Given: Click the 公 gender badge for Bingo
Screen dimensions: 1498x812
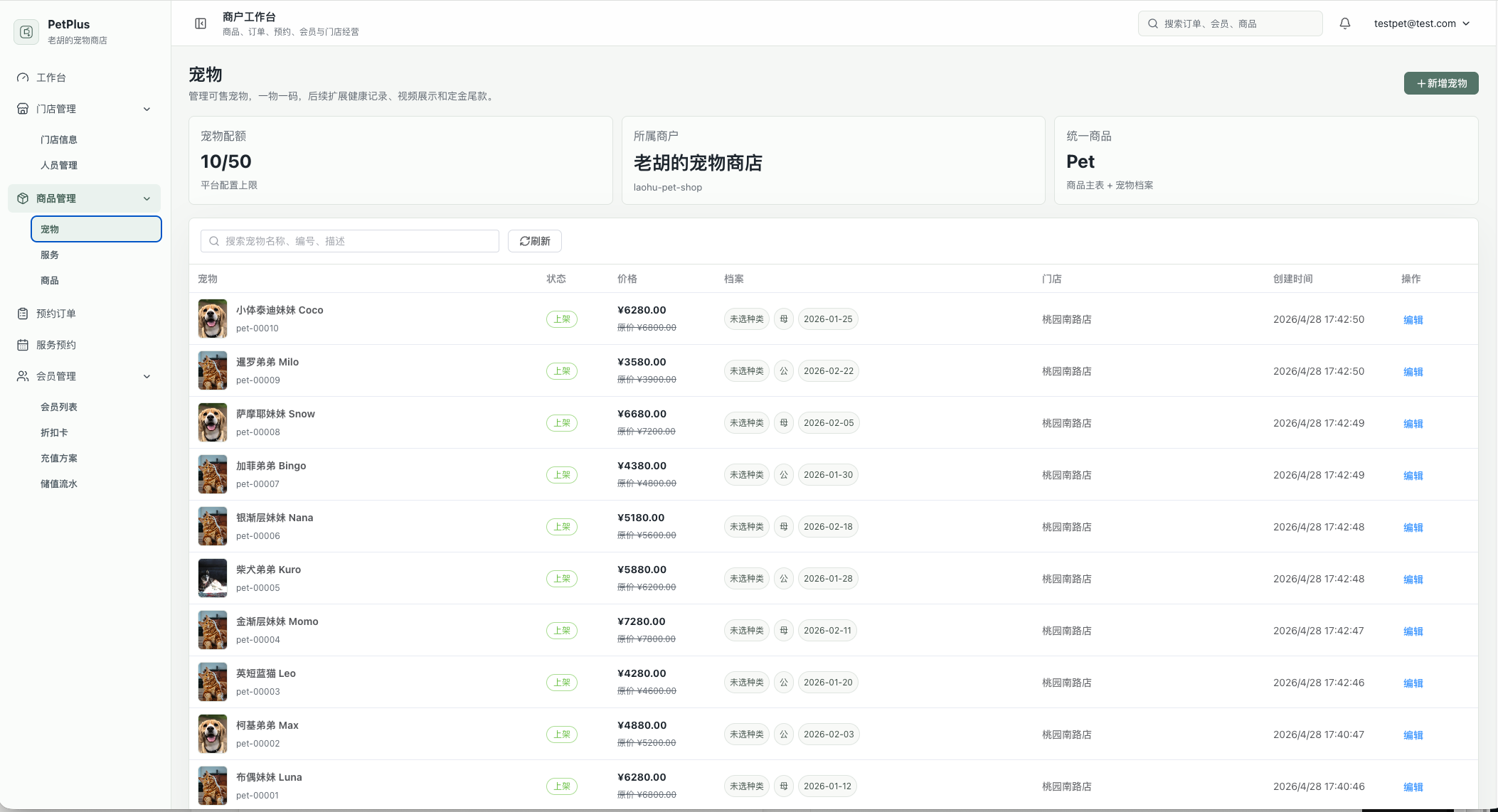Looking at the screenshot, I should [784, 475].
